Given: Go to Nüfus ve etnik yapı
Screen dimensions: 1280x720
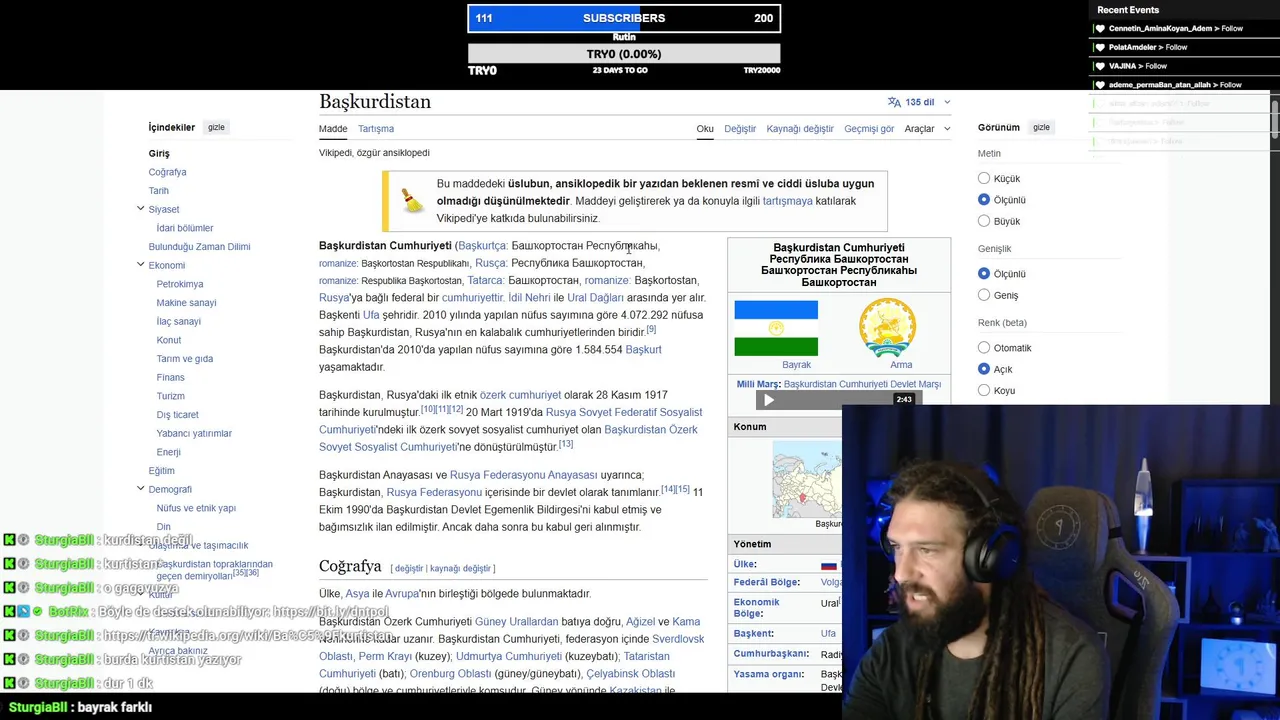Looking at the screenshot, I should 196,508.
